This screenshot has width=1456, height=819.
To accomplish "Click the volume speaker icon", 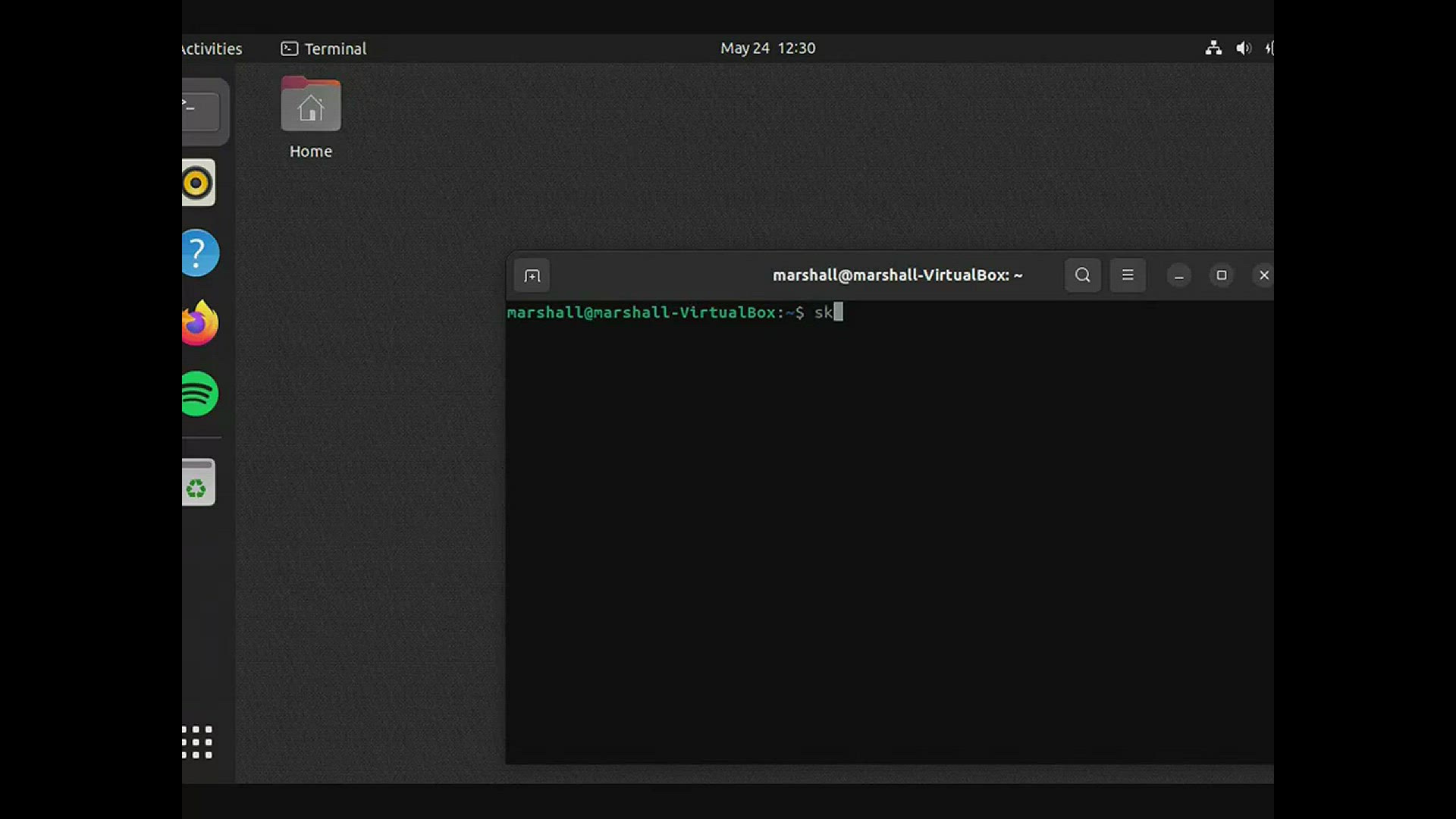I will [x=1243, y=49].
